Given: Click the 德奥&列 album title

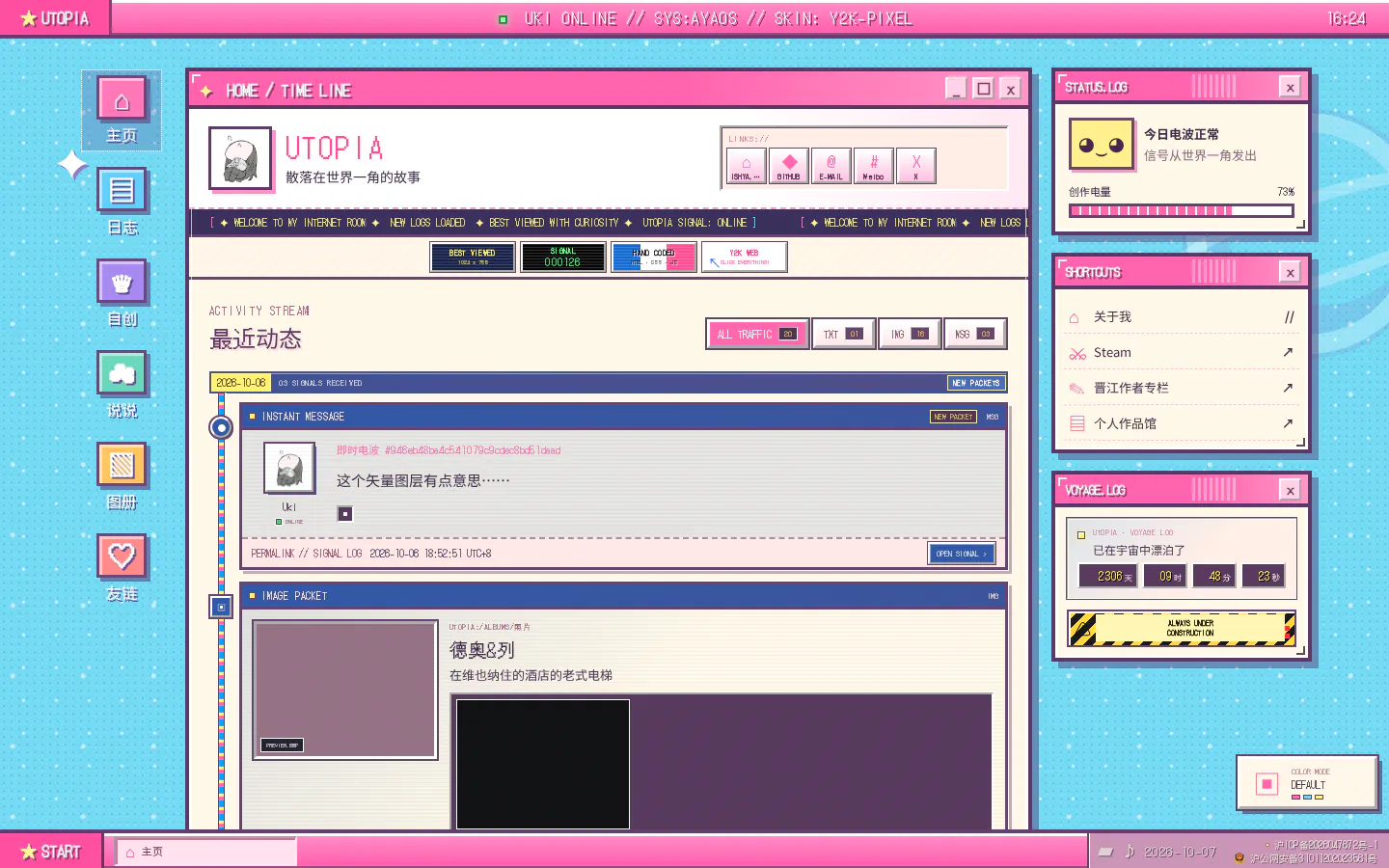Looking at the screenshot, I should pos(482,650).
